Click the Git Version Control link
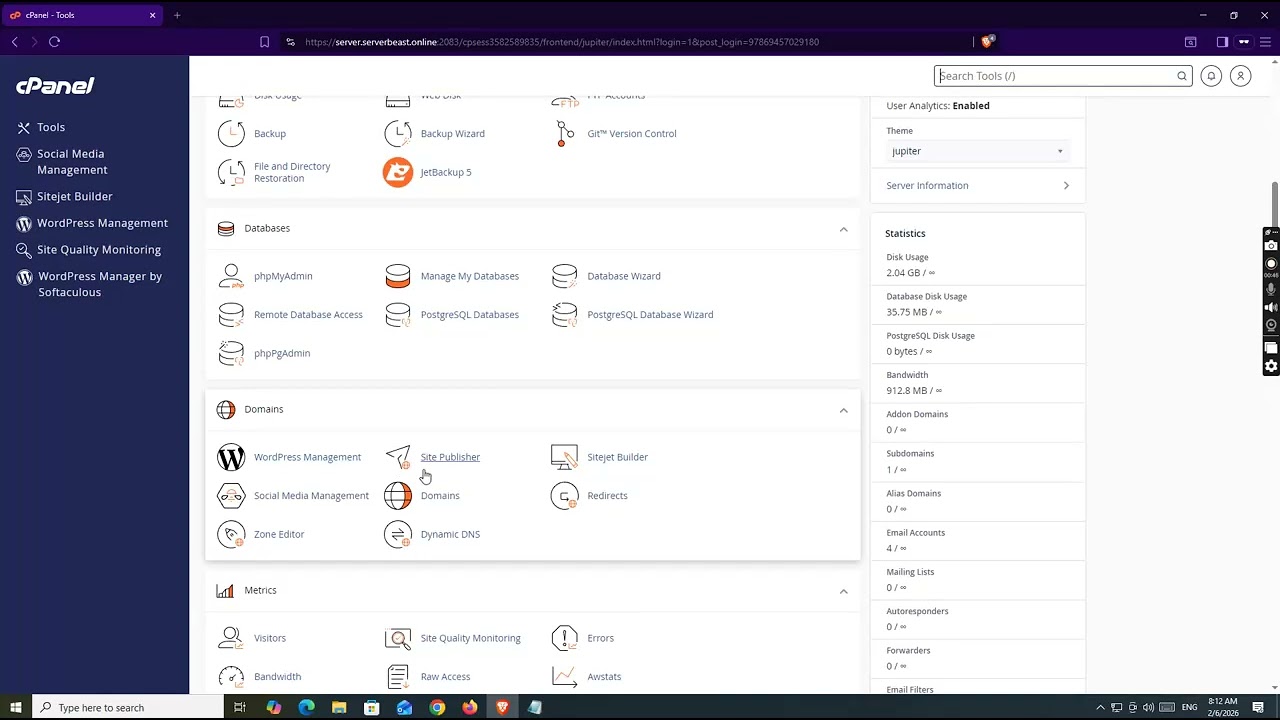 (632, 133)
